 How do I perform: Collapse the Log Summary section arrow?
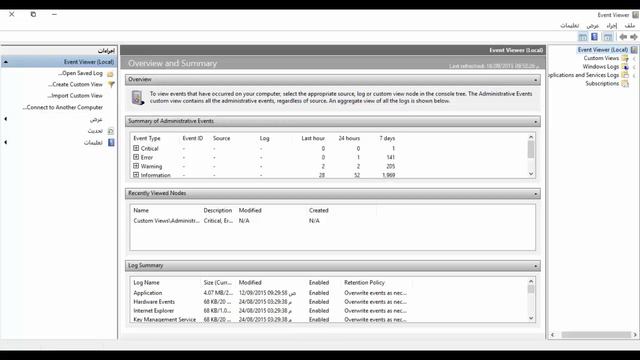[x=536, y=266]
